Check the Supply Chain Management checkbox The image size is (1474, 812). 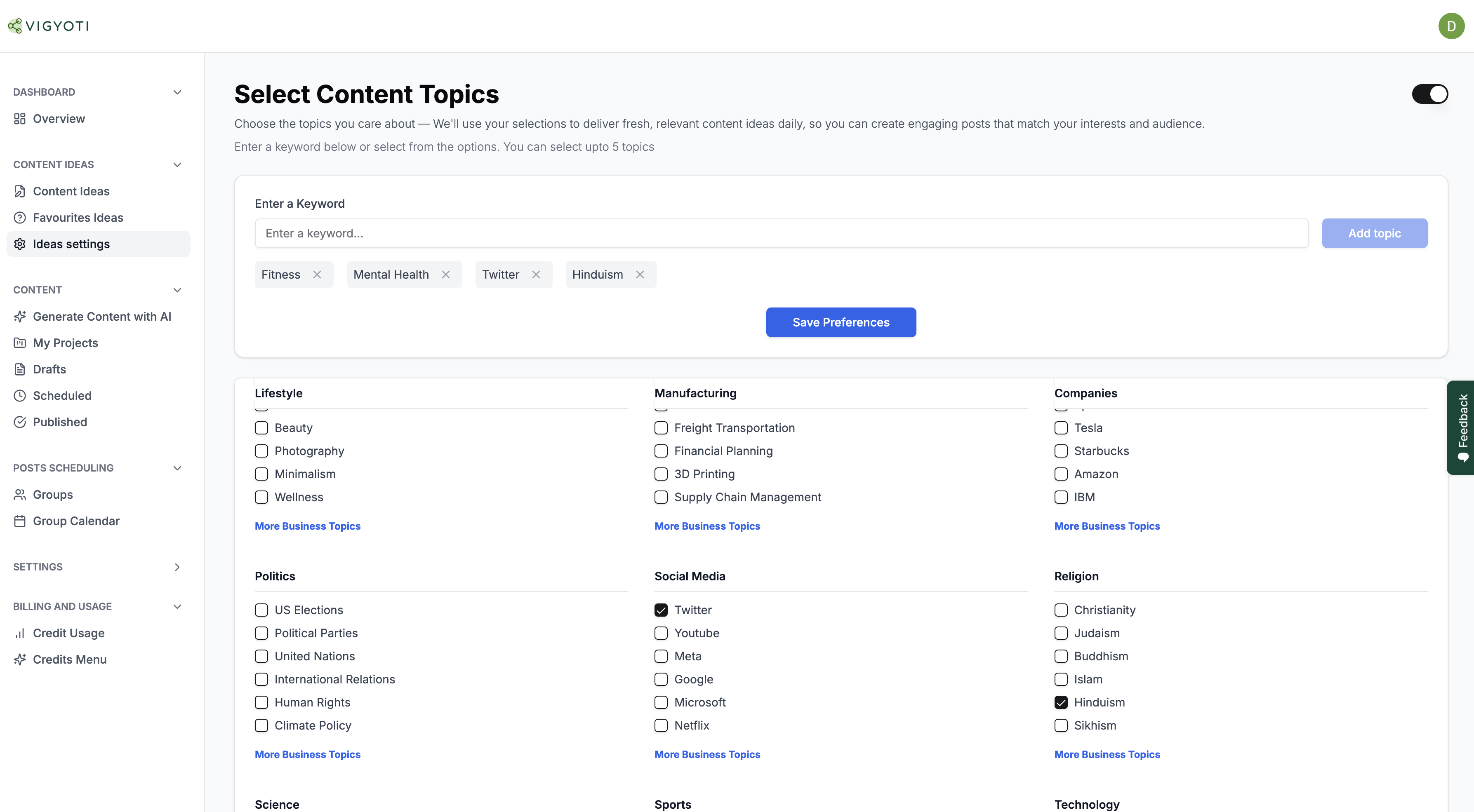pos(661,497)
